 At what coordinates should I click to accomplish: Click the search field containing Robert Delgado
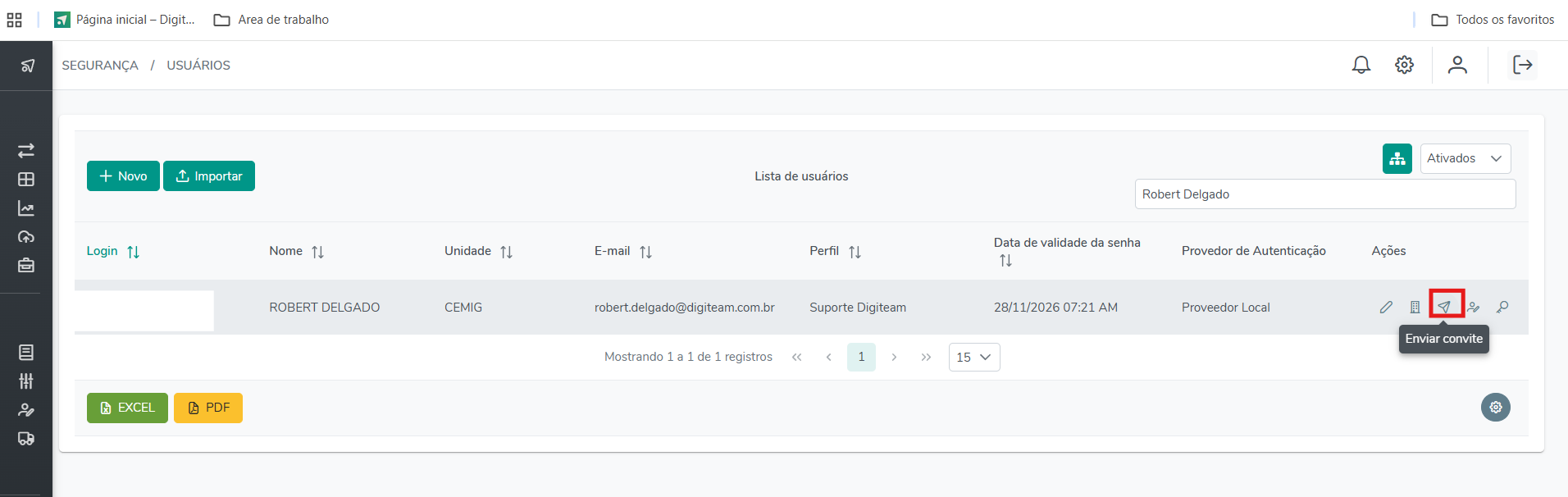coord(1324,194)
